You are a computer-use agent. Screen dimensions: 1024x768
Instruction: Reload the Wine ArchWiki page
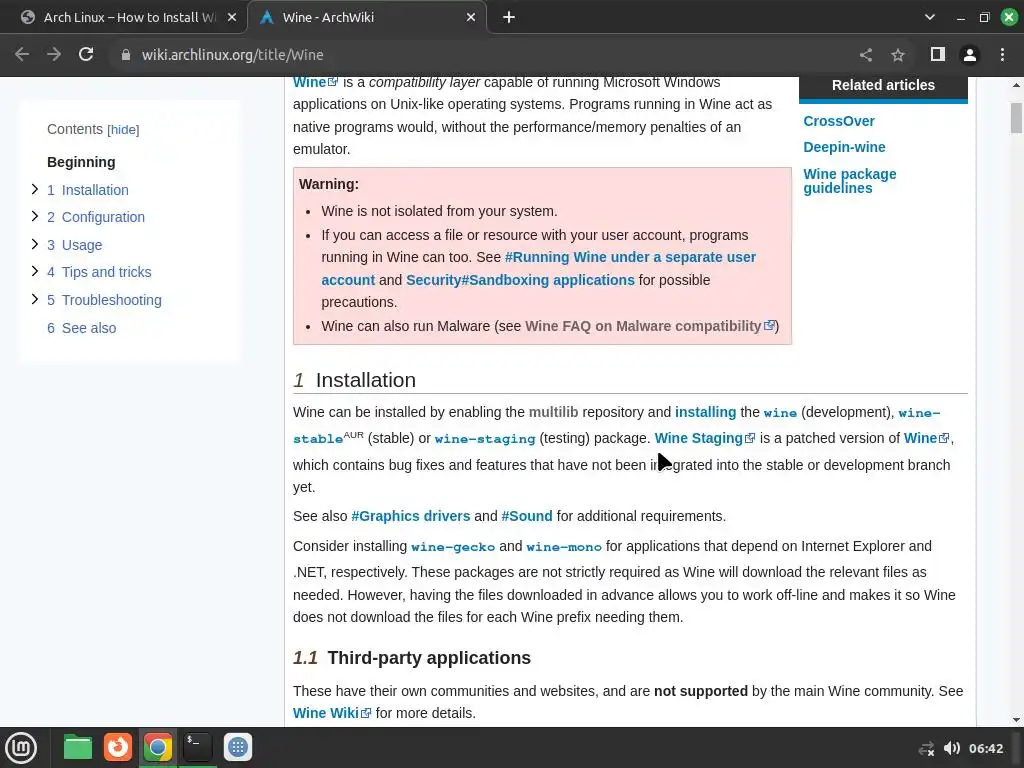coord(86,55)
